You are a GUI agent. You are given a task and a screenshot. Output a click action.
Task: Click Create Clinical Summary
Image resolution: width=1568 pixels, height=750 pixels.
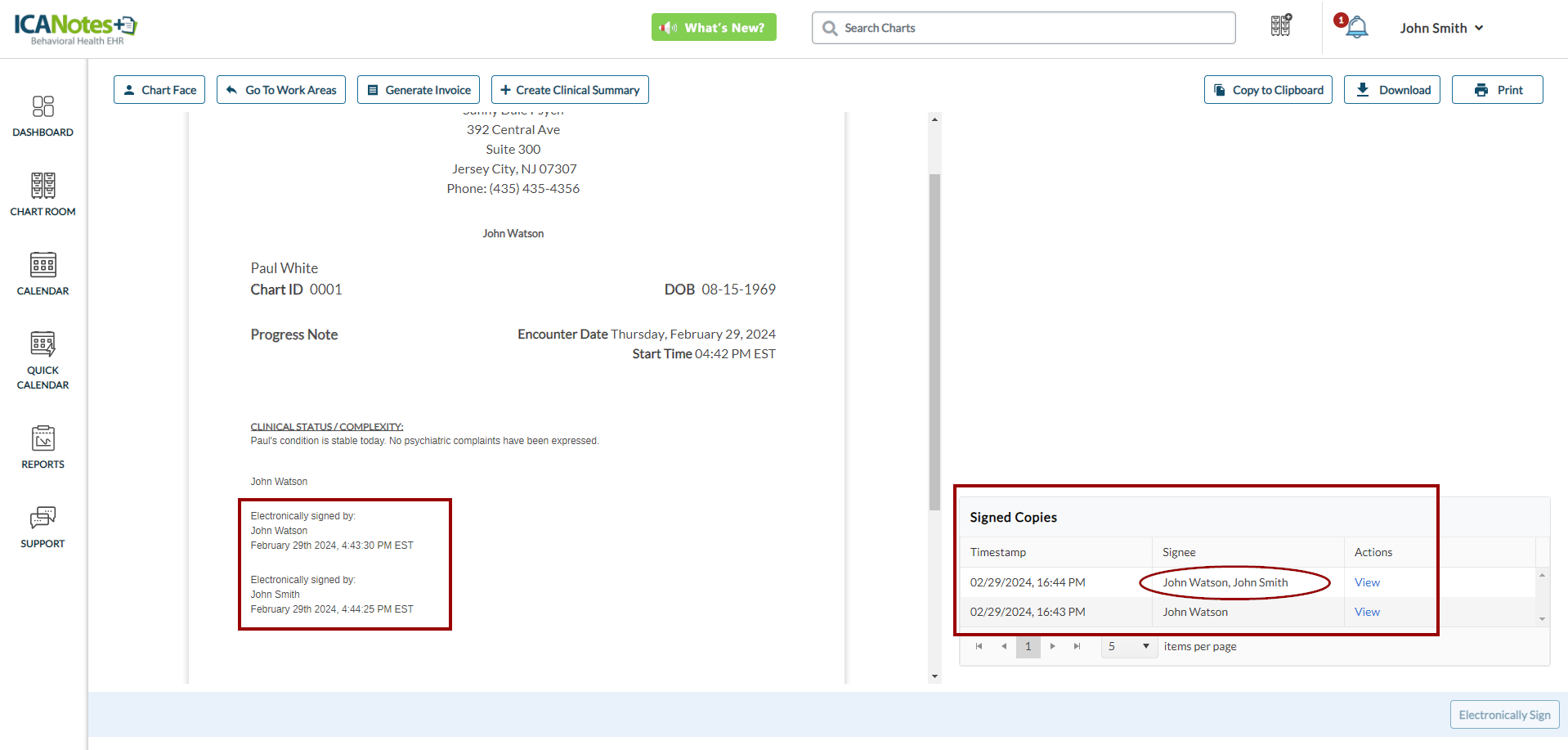[570, 90]
